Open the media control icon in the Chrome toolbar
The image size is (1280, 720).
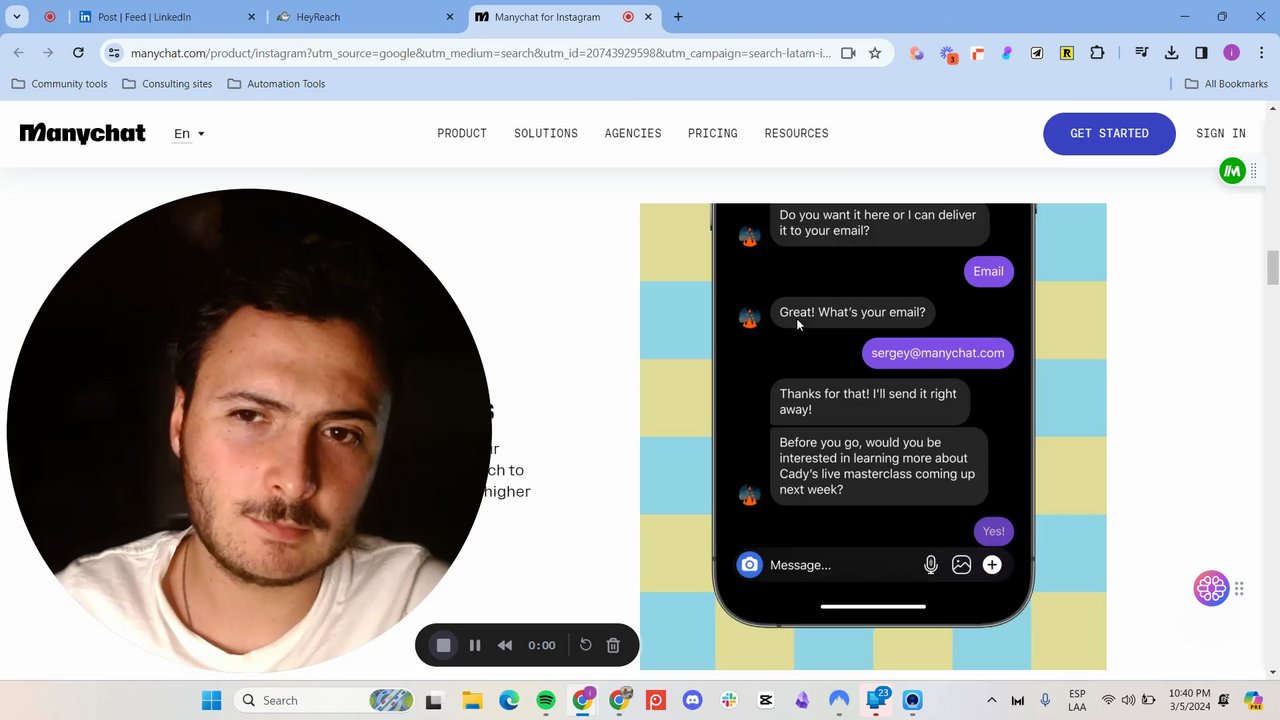[1142, 53]
